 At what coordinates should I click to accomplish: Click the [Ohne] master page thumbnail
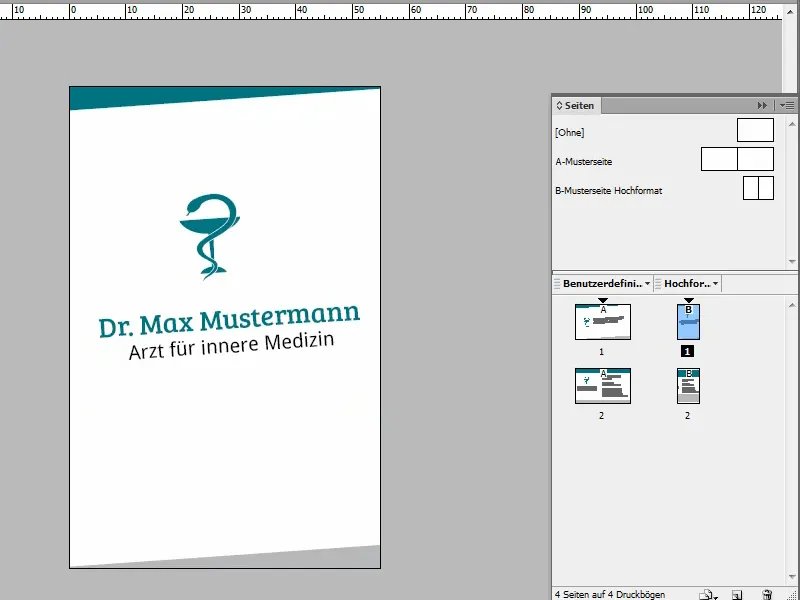tap(755, 130)
